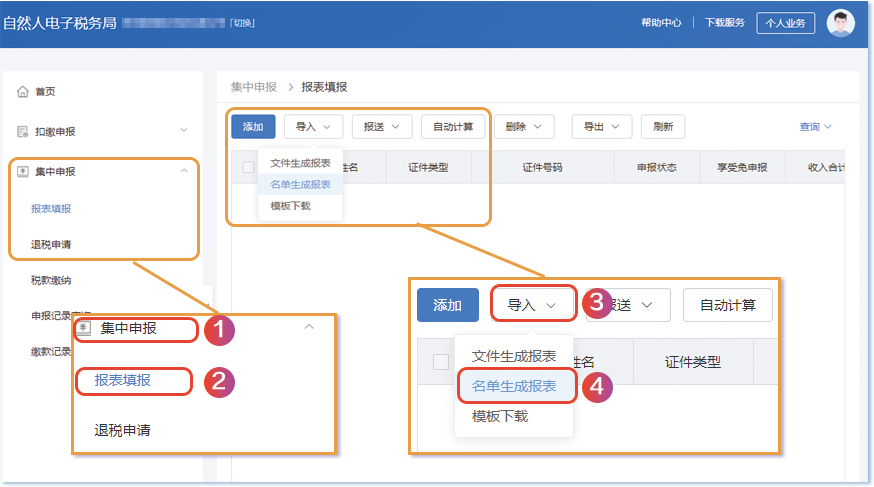Image resolution: width=874 pixels, height=487 pixels.
Task: Click the home icon beside 首页
Action: (x=22, y=92)
